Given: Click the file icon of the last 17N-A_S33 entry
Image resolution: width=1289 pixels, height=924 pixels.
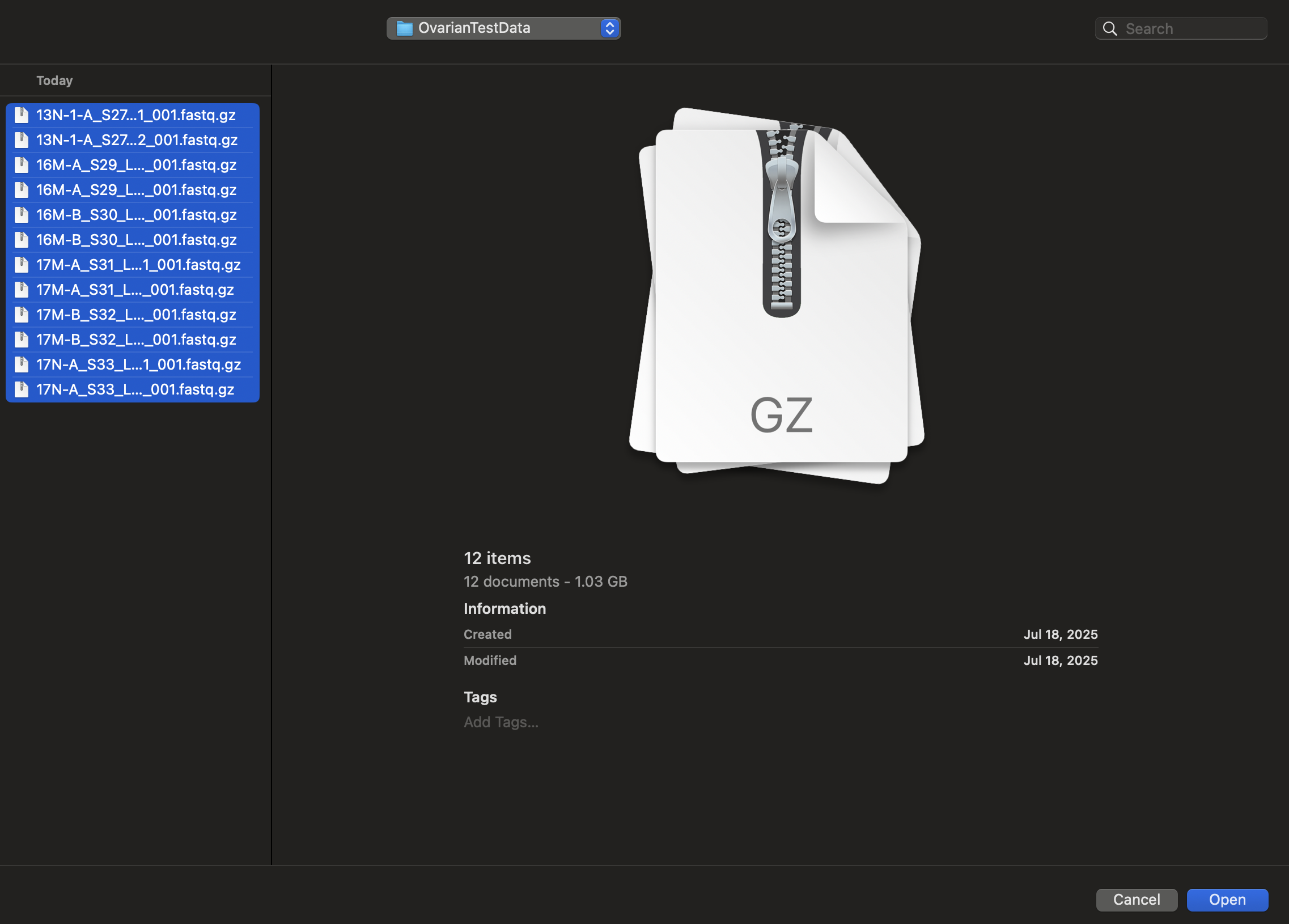Looking at the screenshot, I should 22,390.
